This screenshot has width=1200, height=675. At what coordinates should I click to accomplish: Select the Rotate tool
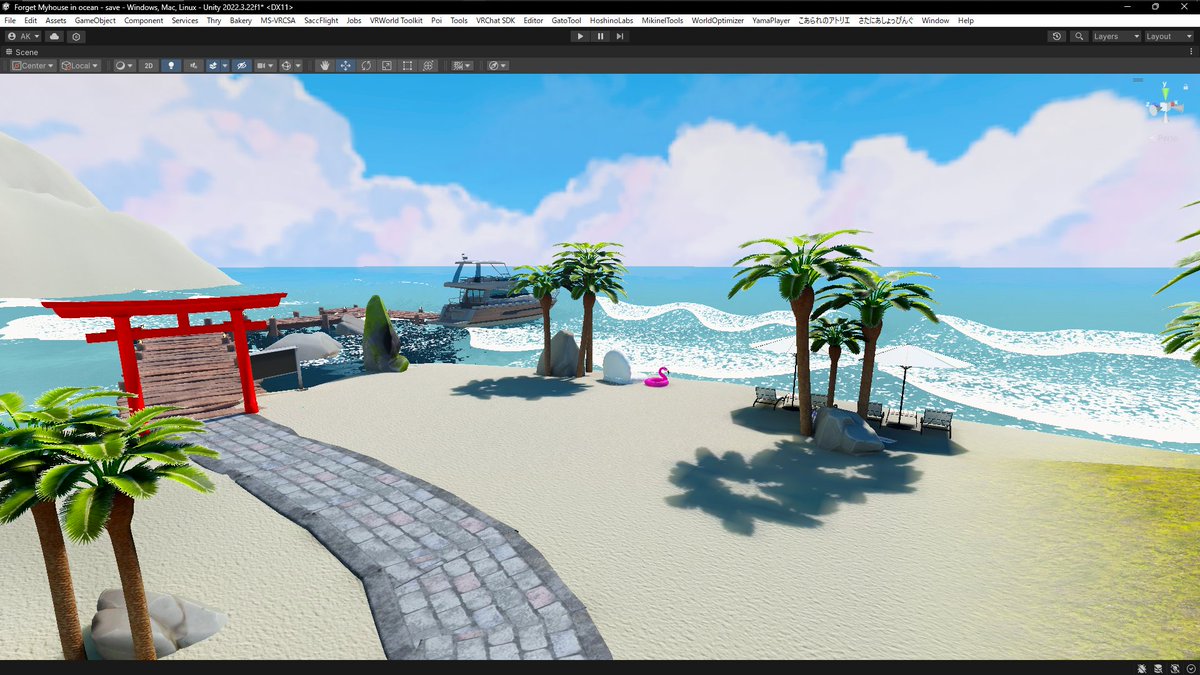pyautogui.click(x=366, y=66)
